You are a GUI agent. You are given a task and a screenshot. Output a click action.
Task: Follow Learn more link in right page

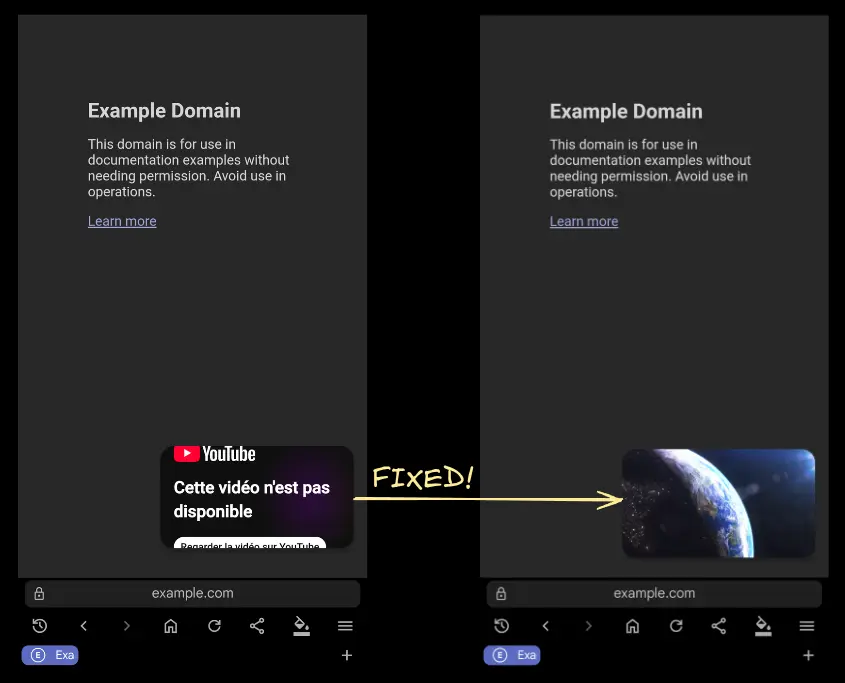(x=584, y=221)
